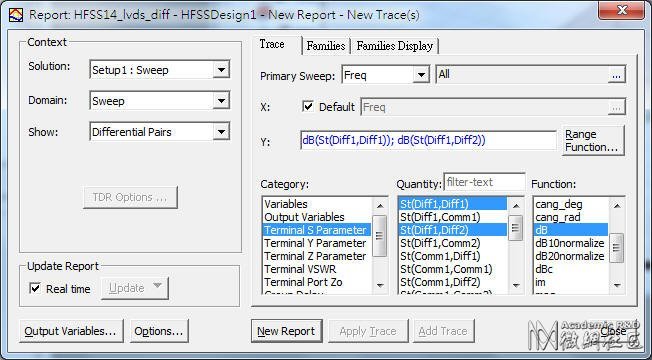Click the Category list scroll-down arrow
This screenshot has height=360, width=652.
pos(380,285)
